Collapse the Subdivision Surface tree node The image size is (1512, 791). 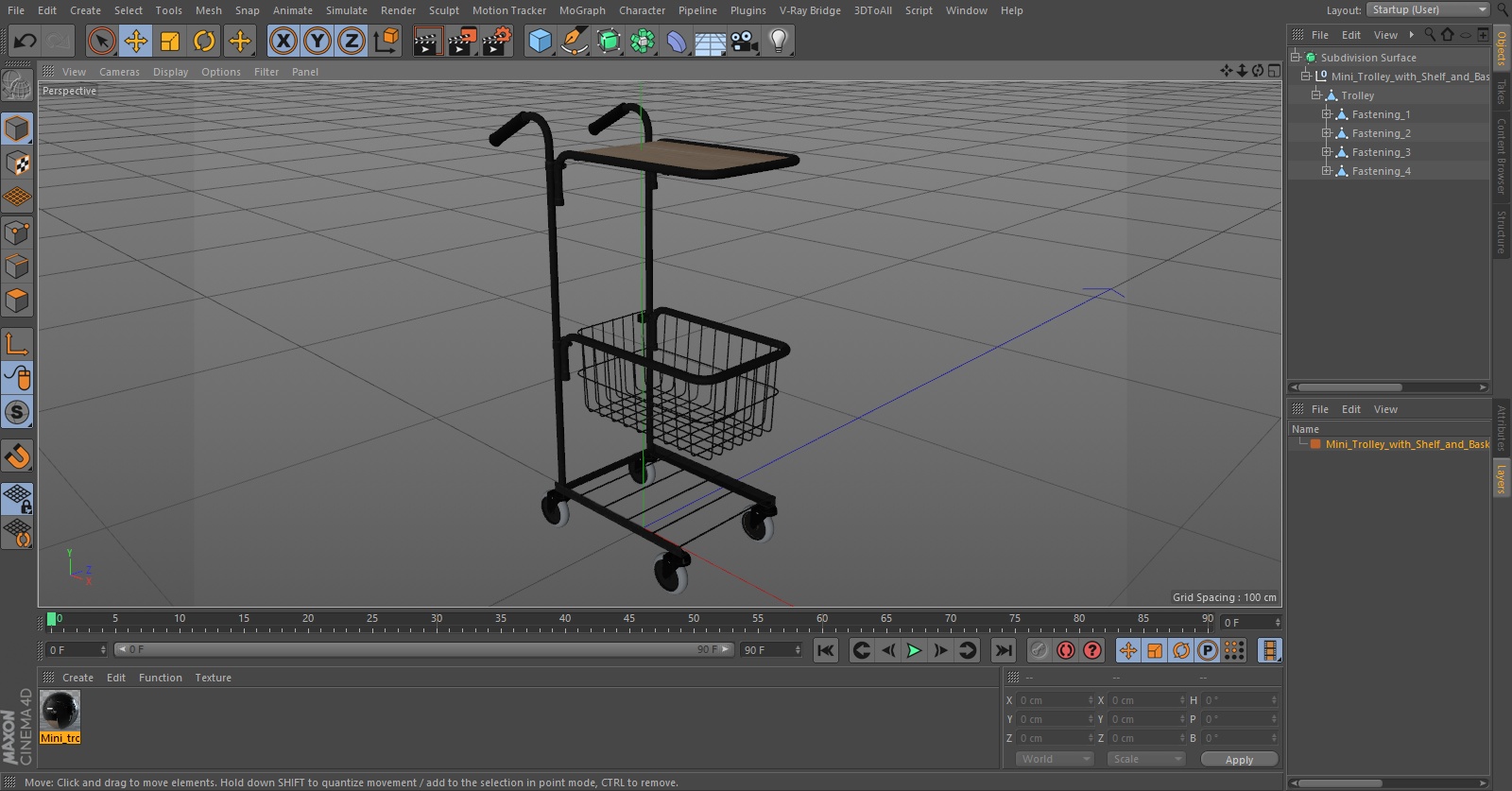tap(1296, 58)
